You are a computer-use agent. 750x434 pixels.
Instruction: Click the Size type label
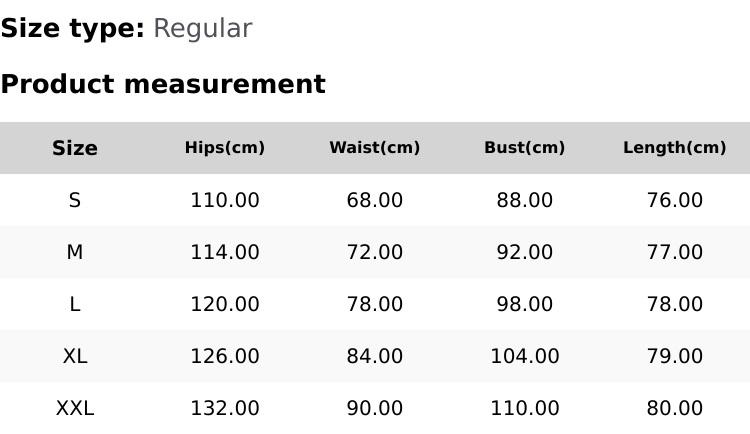tap(72, 29)
